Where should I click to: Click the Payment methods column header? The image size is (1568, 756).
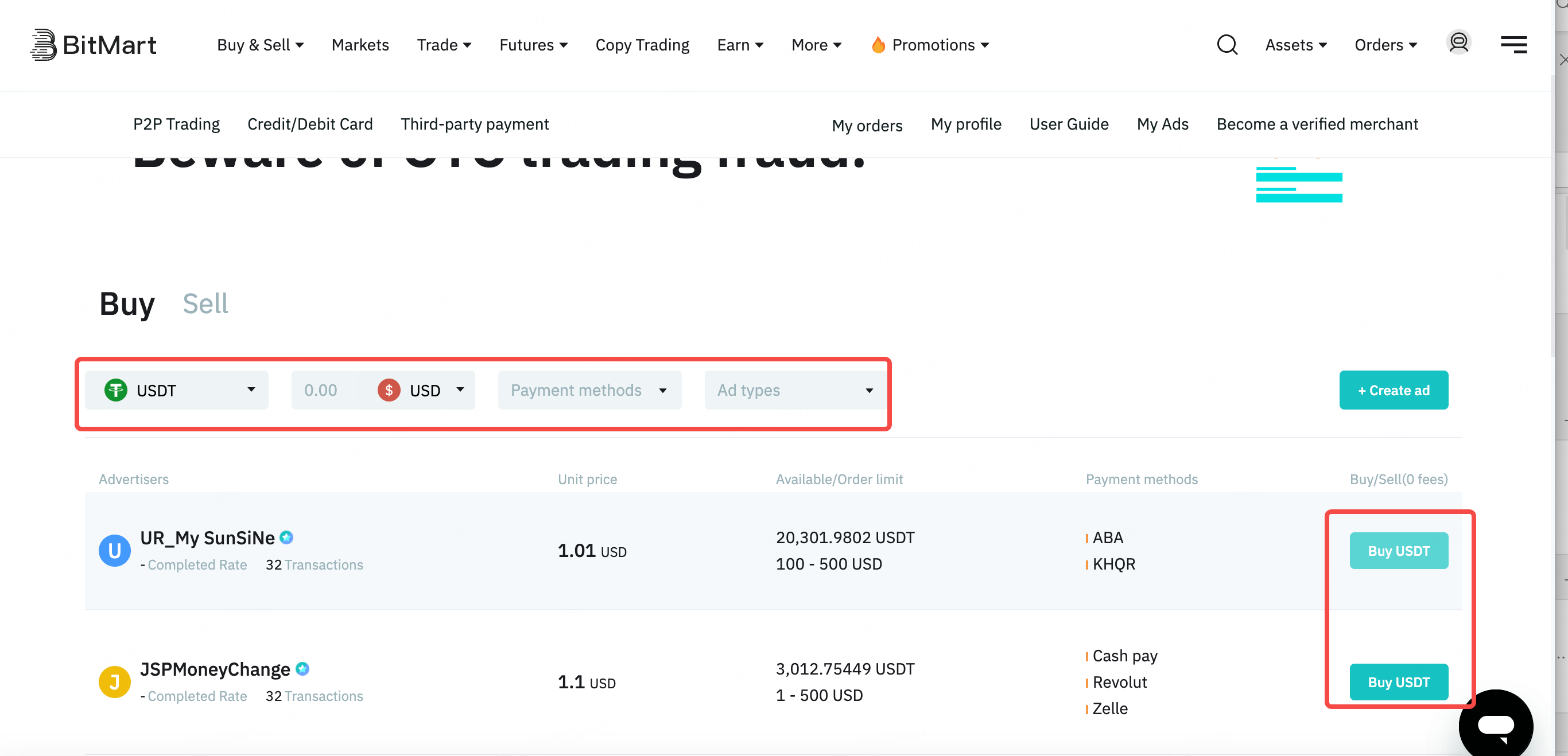pyautogui.click(x=1142, y=480)
